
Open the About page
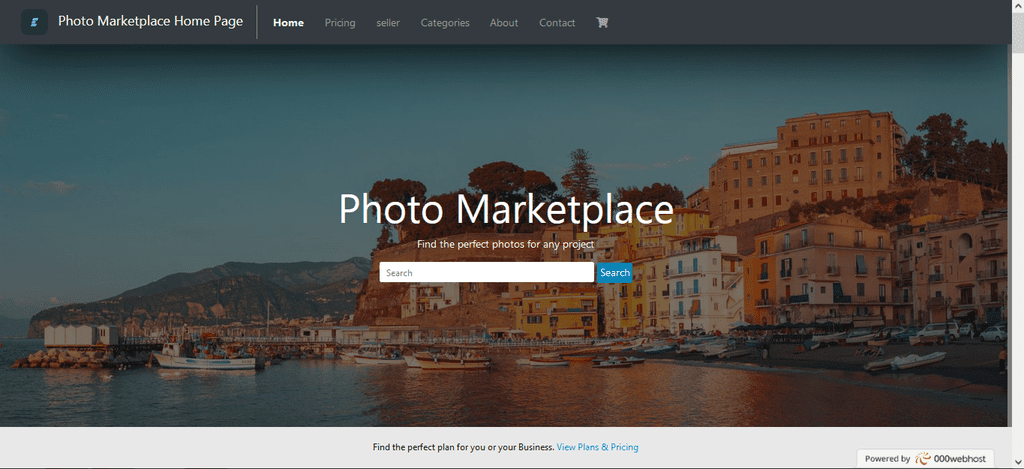pos(504,22)
